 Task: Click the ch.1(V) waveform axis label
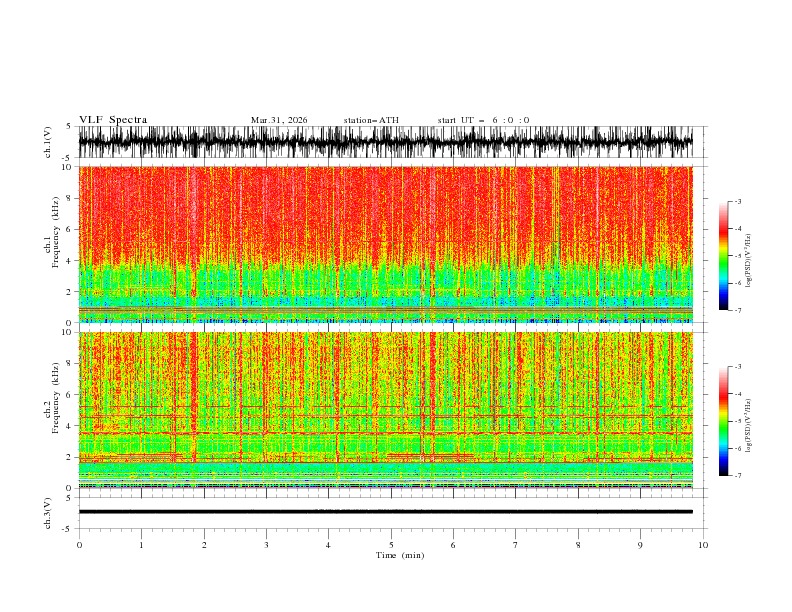click(48, 142)
